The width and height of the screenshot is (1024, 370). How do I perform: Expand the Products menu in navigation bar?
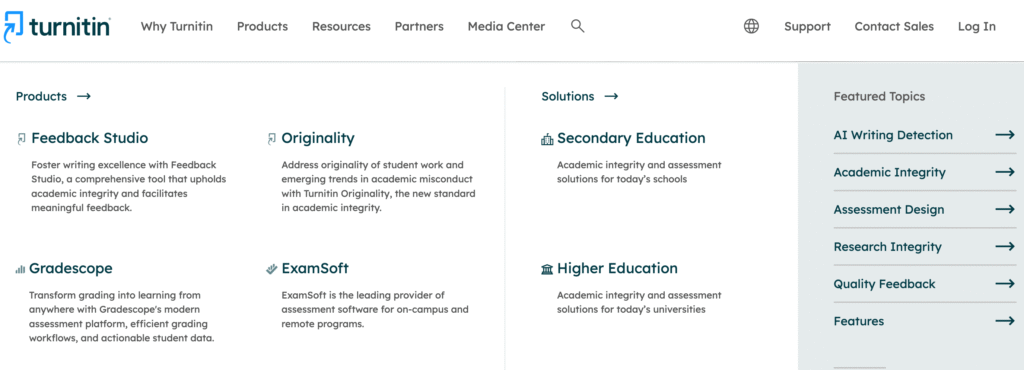(x=262, y=26)
